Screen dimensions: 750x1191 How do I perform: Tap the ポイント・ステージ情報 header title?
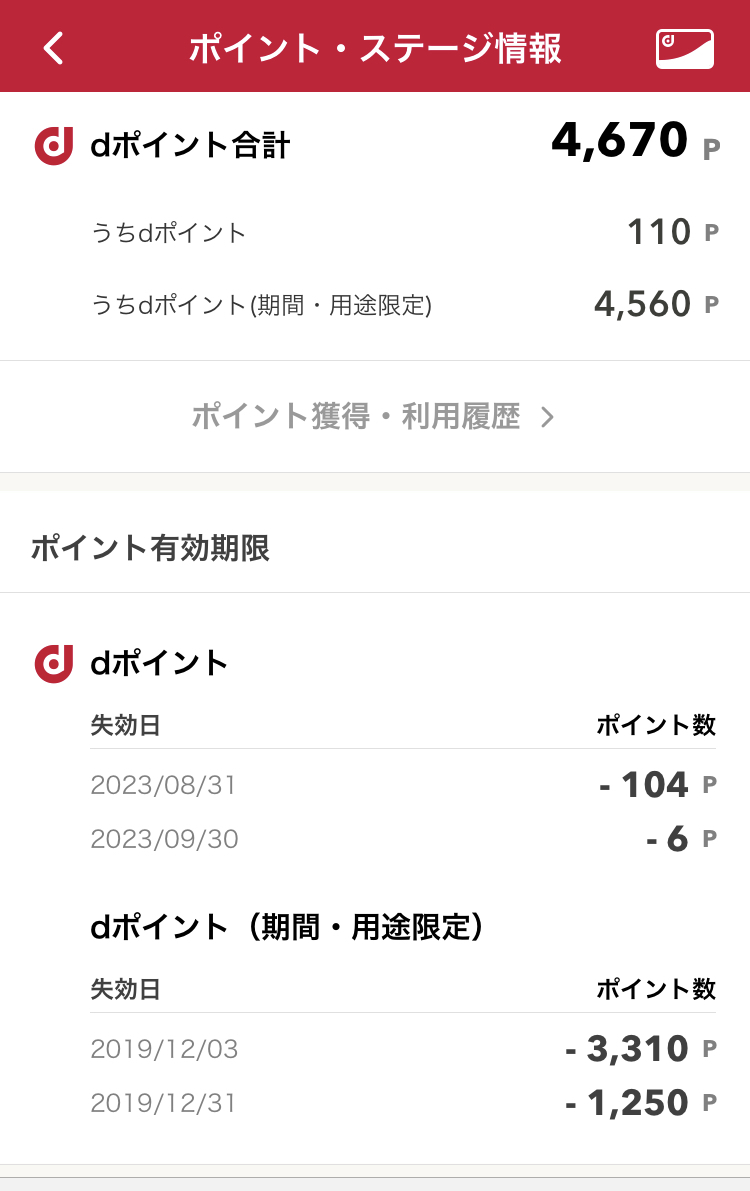tap(375, 48)
